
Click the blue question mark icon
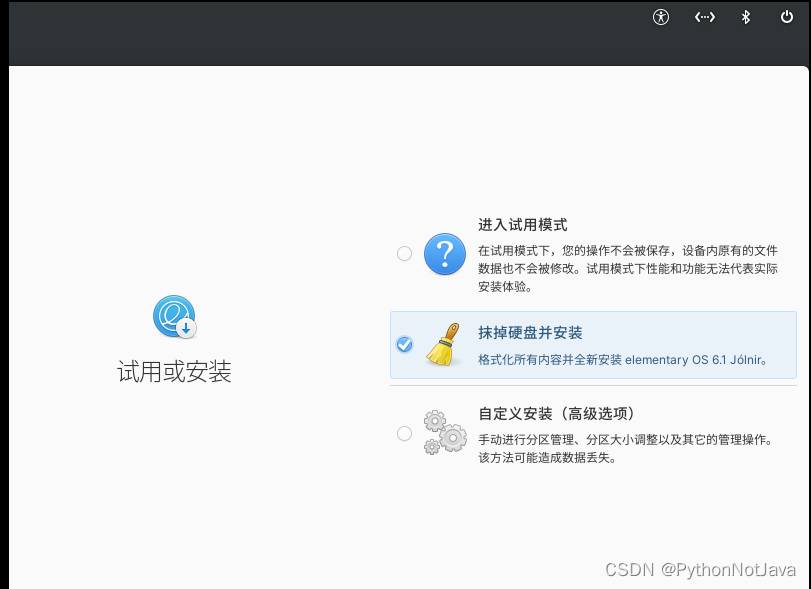[445, 254]
